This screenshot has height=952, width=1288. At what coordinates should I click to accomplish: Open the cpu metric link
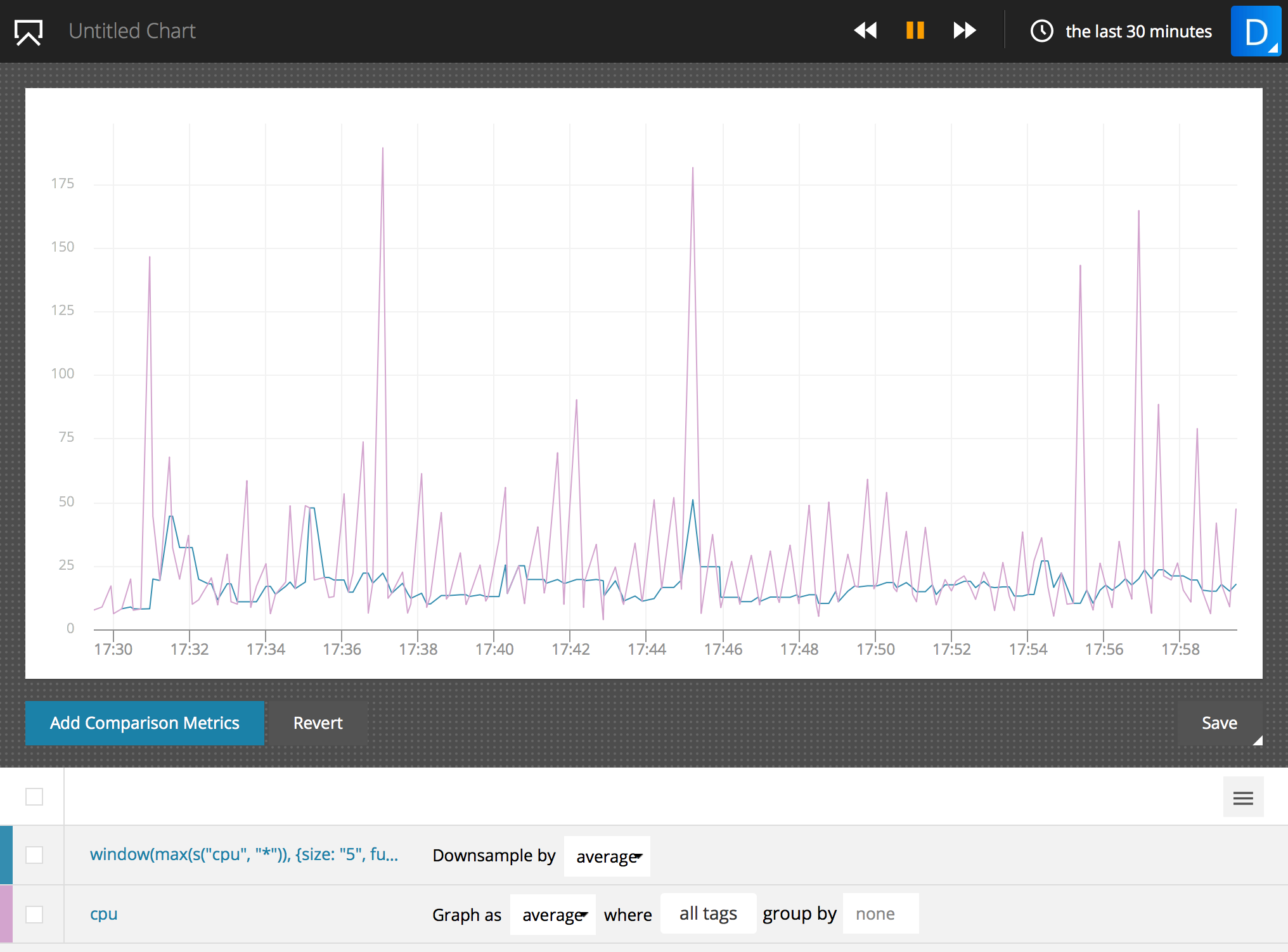pos(103,914)
